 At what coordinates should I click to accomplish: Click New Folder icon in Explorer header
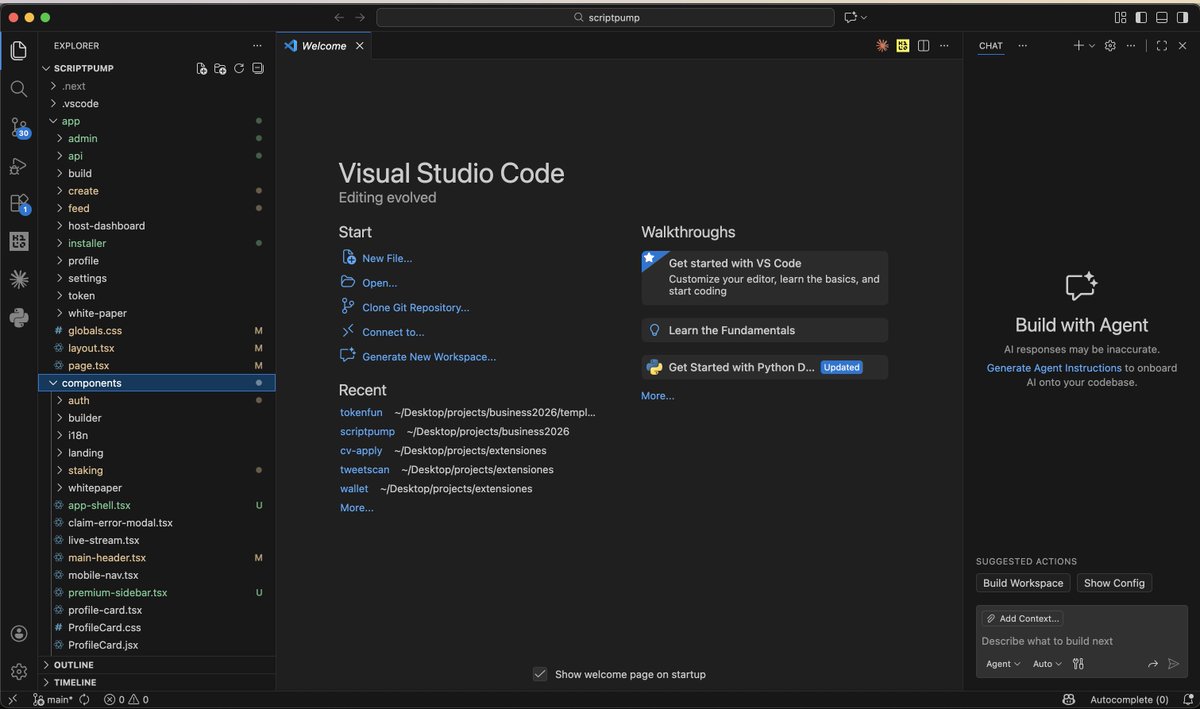point(220,68)
